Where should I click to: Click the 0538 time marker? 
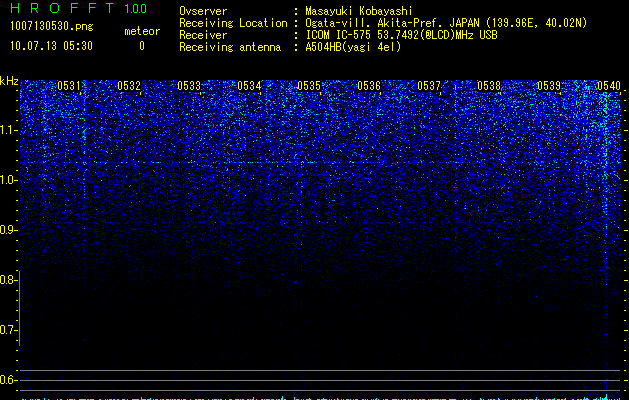click(489, 86)
